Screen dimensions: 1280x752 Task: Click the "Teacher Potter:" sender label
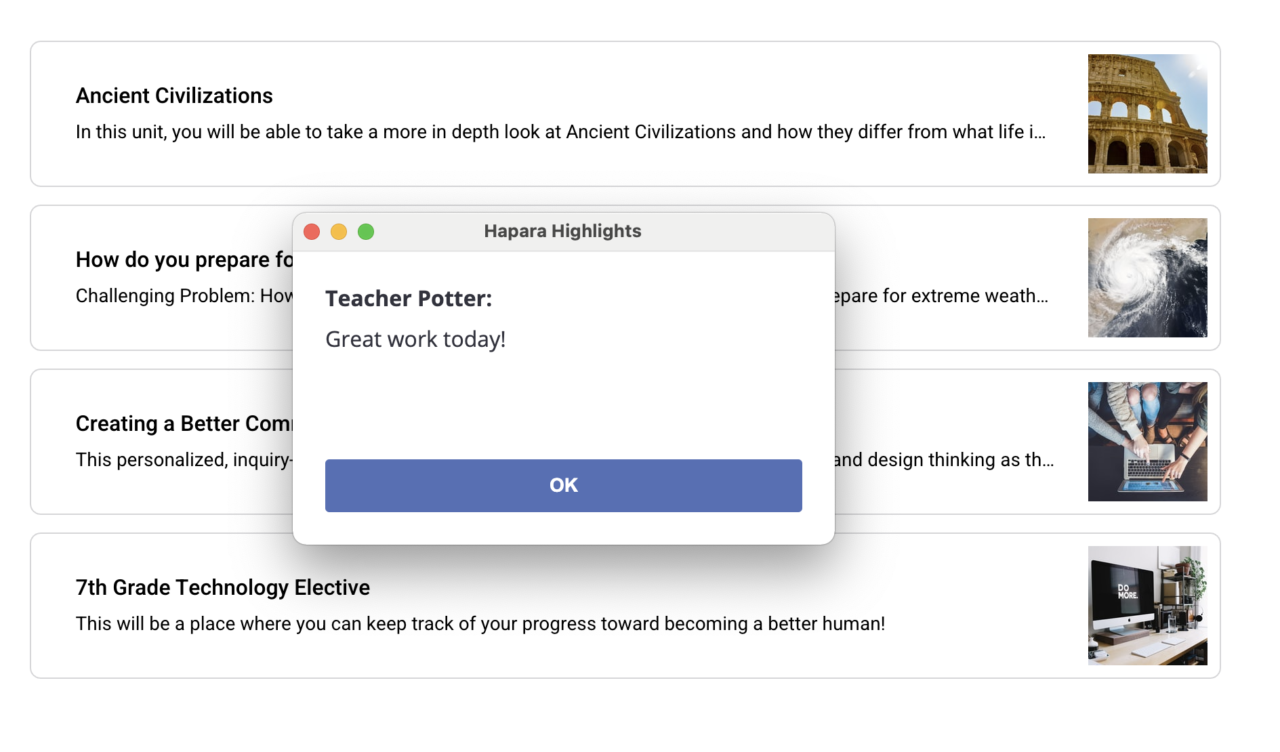click(x=408, y=299)
